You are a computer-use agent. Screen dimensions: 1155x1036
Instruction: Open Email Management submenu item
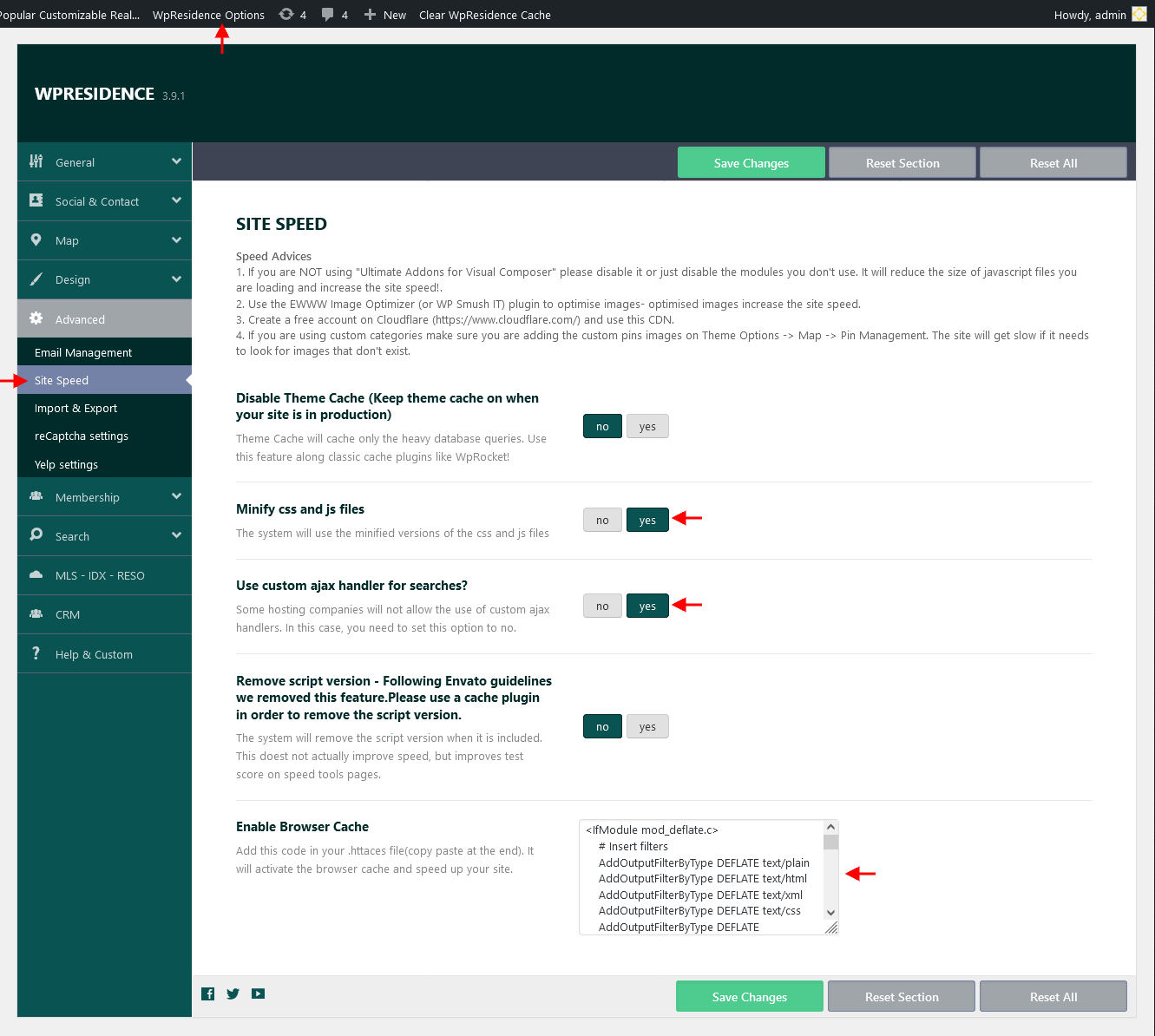pos(104,352)
